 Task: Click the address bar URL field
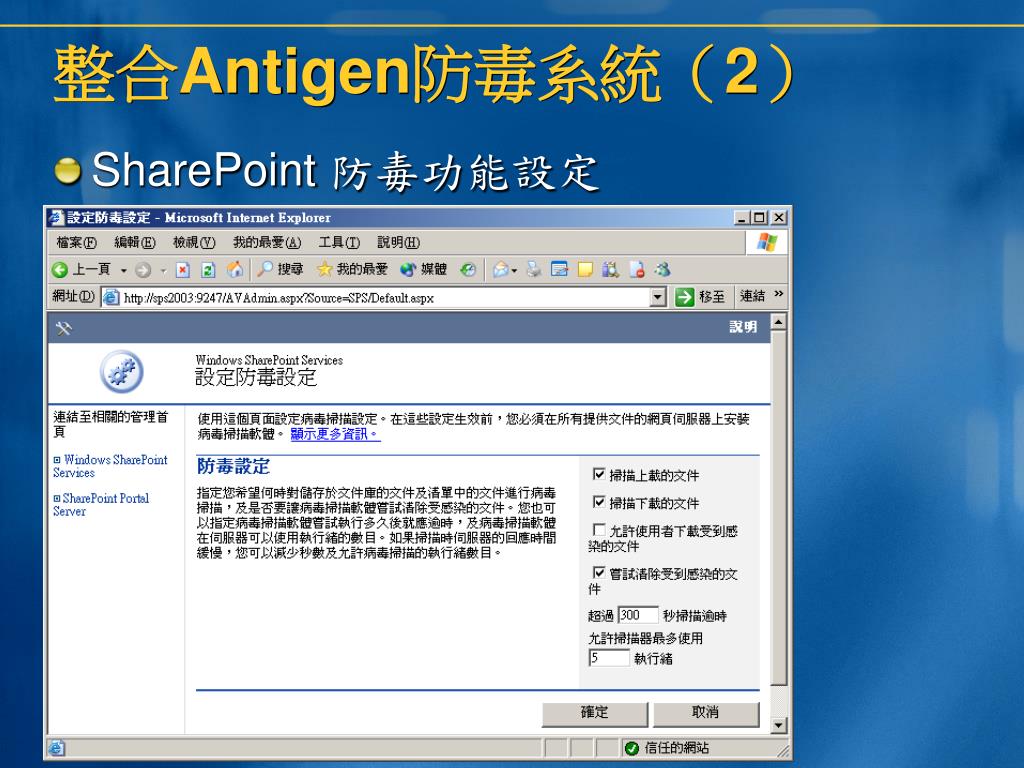pos(385,298)
